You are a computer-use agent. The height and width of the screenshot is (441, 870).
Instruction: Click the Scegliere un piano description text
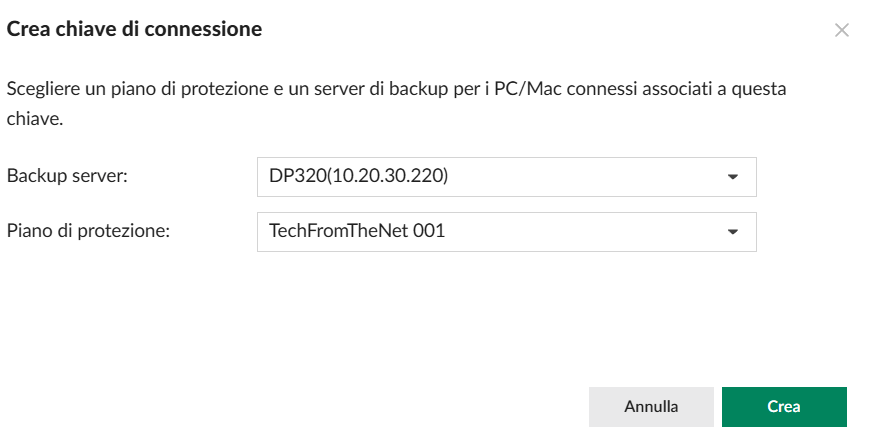(396, 88)
